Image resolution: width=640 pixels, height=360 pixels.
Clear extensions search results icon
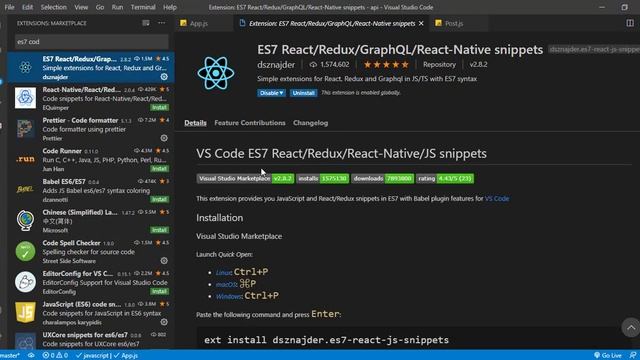coord(146,23)
